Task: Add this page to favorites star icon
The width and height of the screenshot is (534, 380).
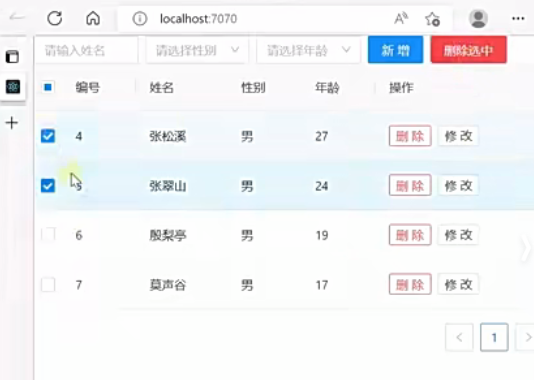Action: (432, 19)
